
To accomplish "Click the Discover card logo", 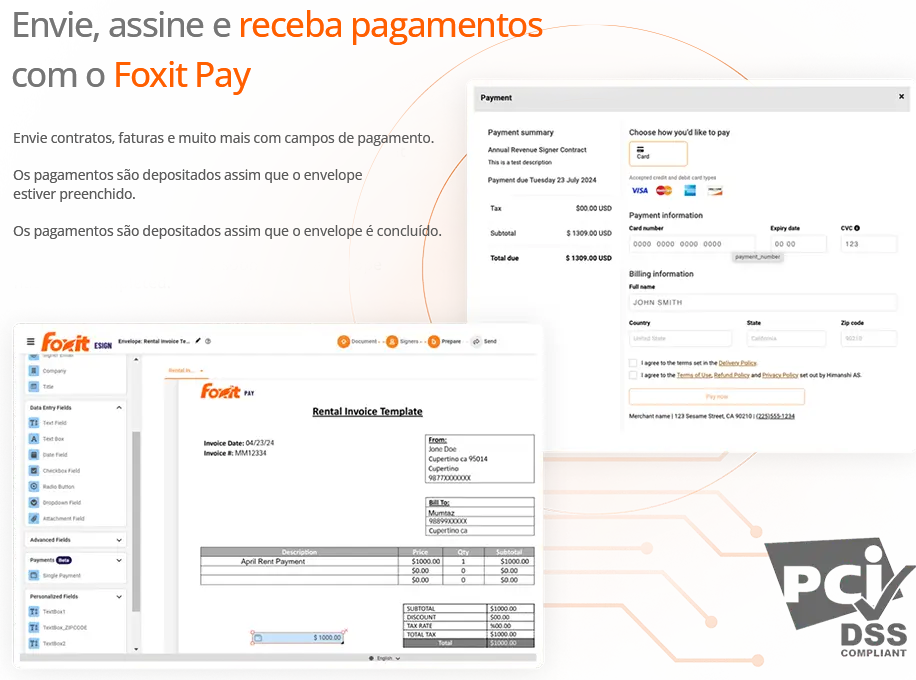I will coord(714,190).
